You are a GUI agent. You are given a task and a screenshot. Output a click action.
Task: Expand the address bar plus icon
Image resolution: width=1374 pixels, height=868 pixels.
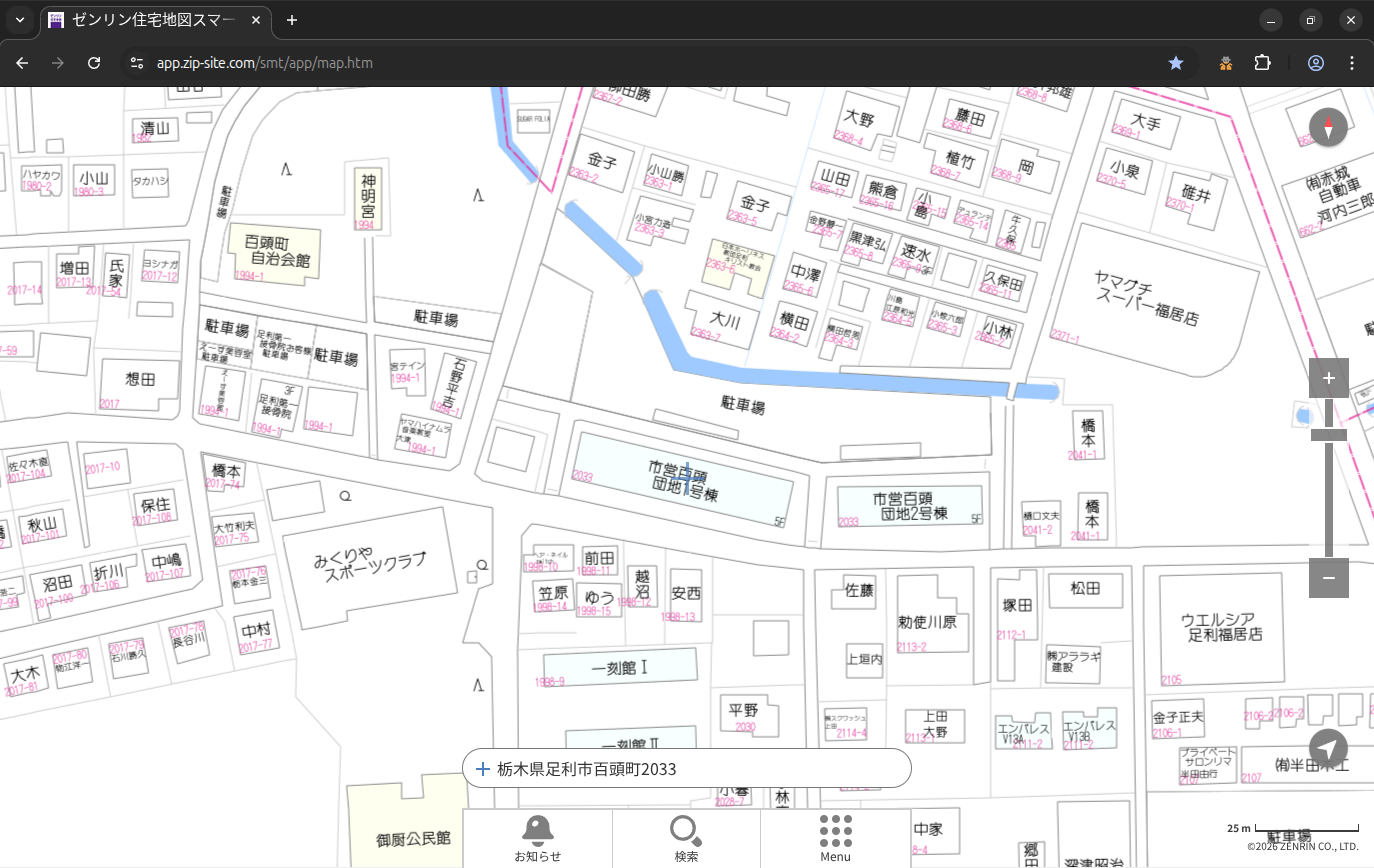[483, 769]
